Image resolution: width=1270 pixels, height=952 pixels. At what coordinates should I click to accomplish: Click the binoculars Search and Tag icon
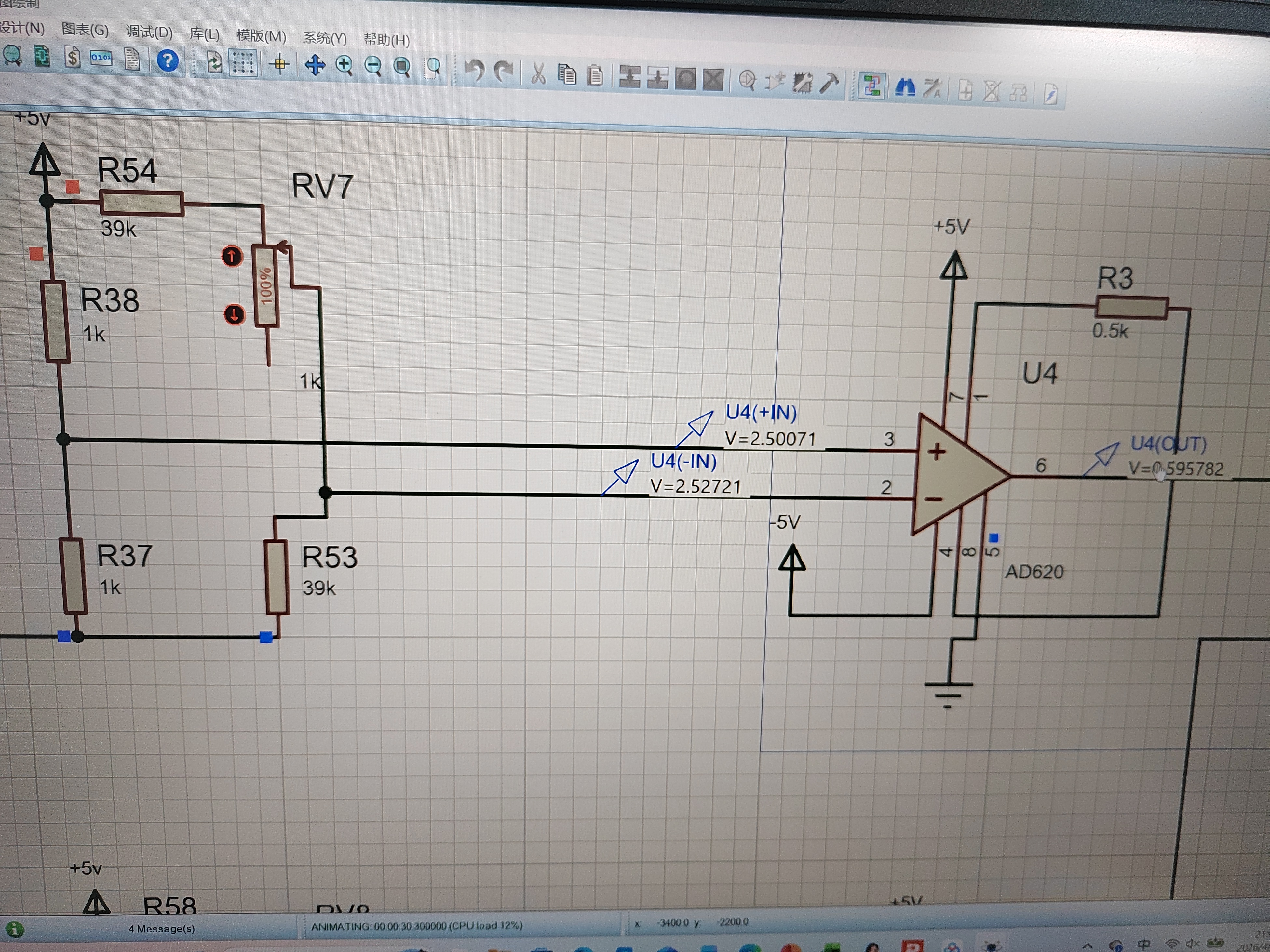point(905,88)
